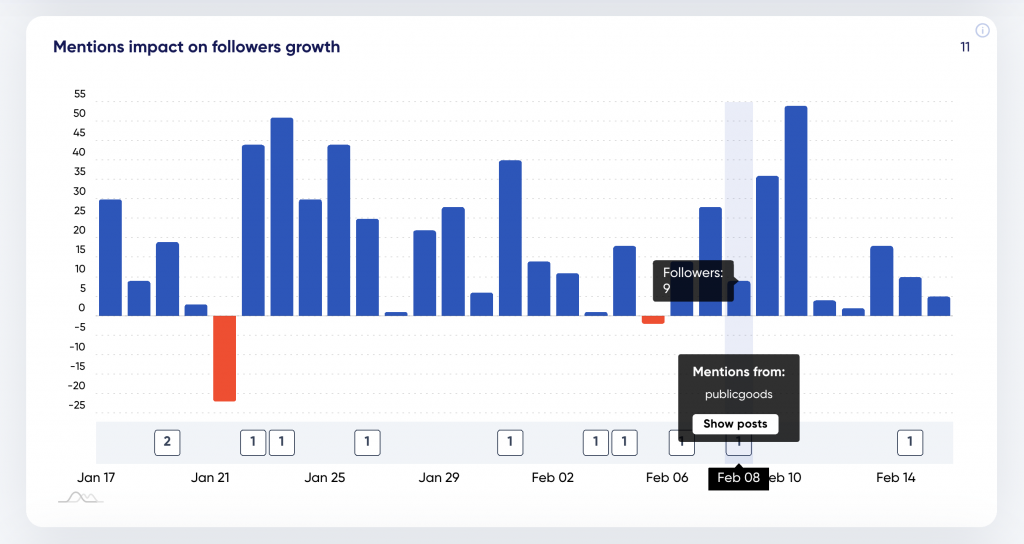Click the last blue bar on the right

939,306
